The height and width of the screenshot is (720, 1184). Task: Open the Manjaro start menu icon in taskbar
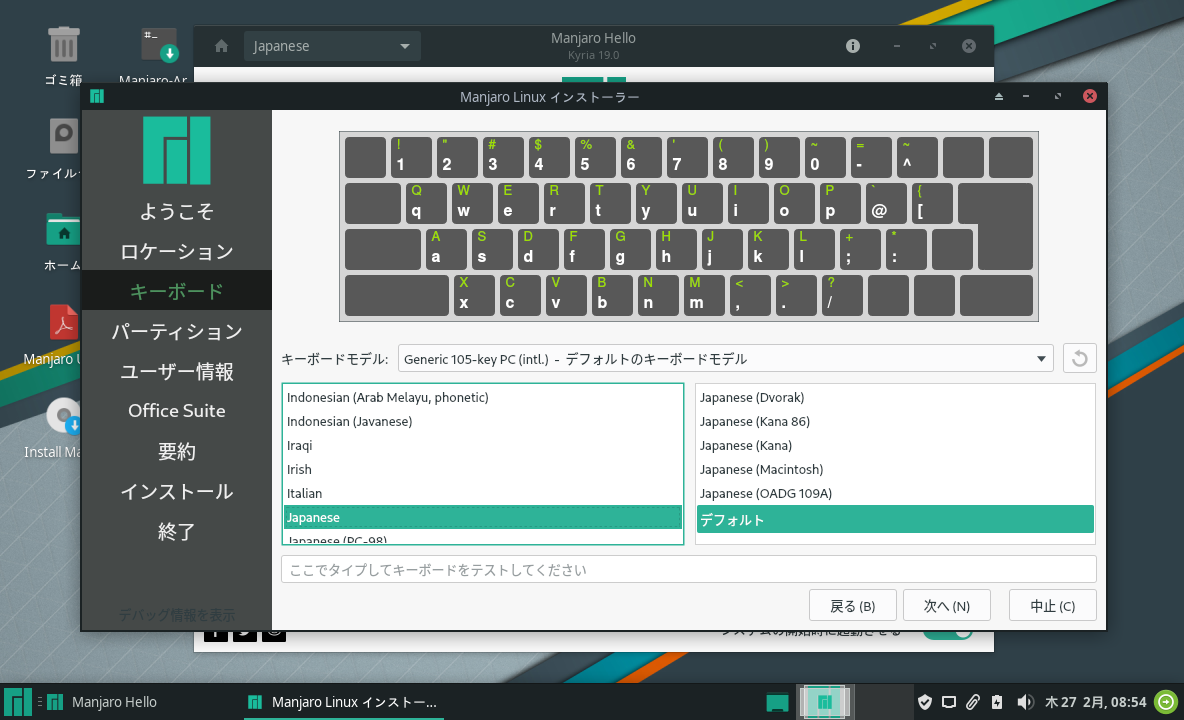17,702
